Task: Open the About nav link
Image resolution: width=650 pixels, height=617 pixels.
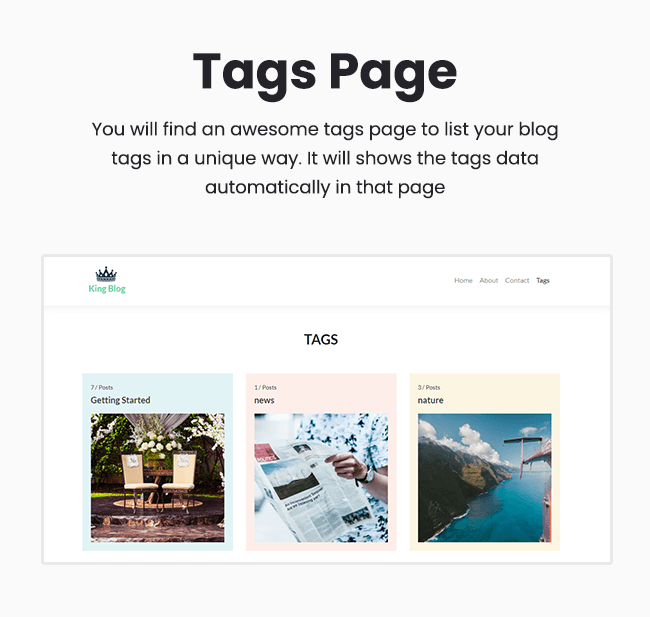Action: [x=488, y=281]
